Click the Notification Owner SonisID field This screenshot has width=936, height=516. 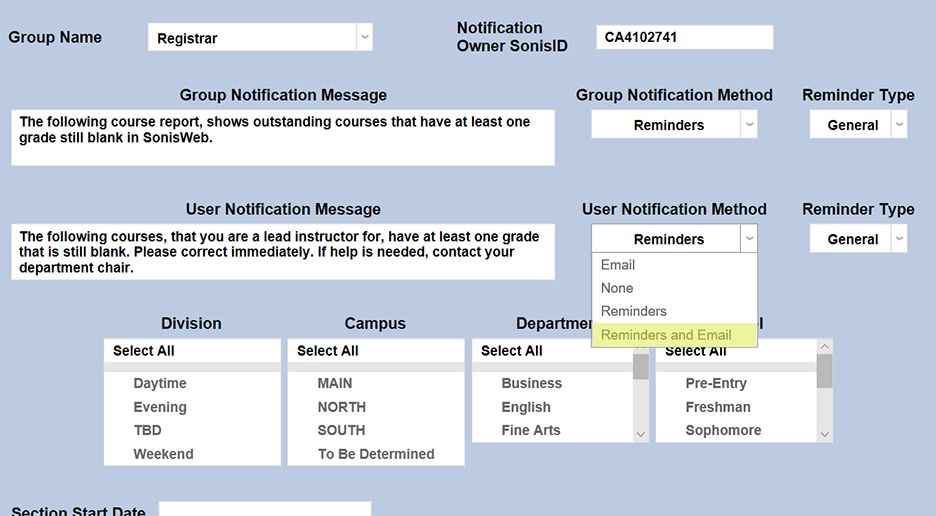[684, 37]
